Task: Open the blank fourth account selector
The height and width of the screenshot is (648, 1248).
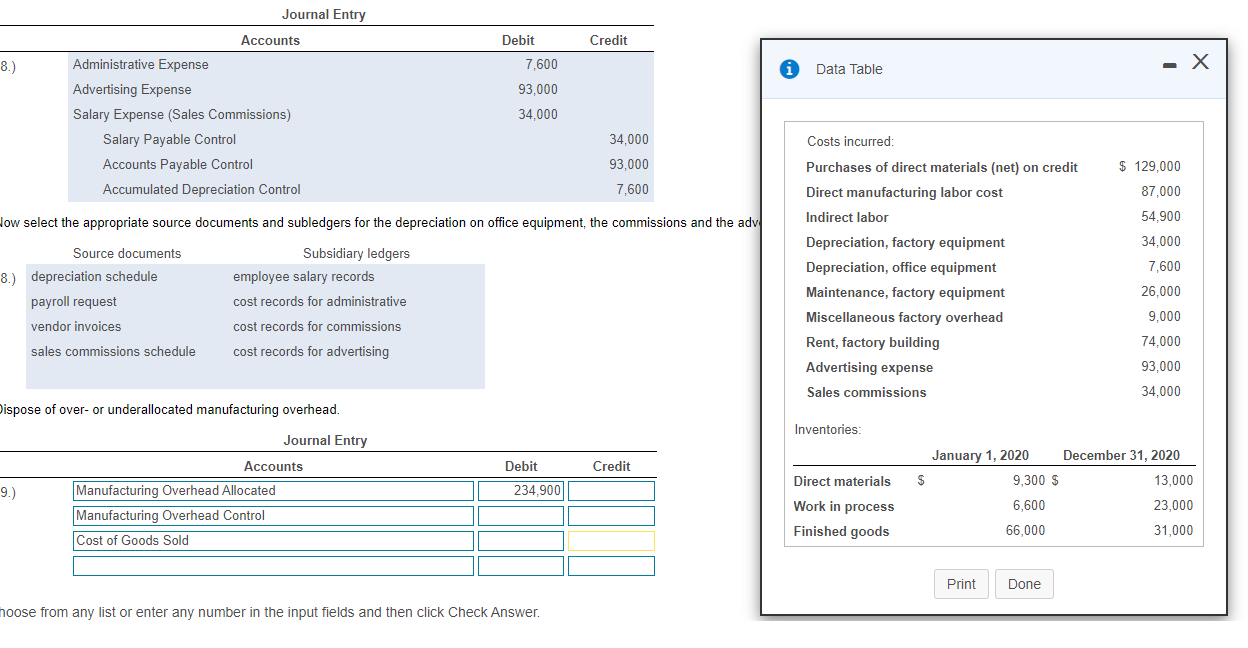Action: coord(273,565)
